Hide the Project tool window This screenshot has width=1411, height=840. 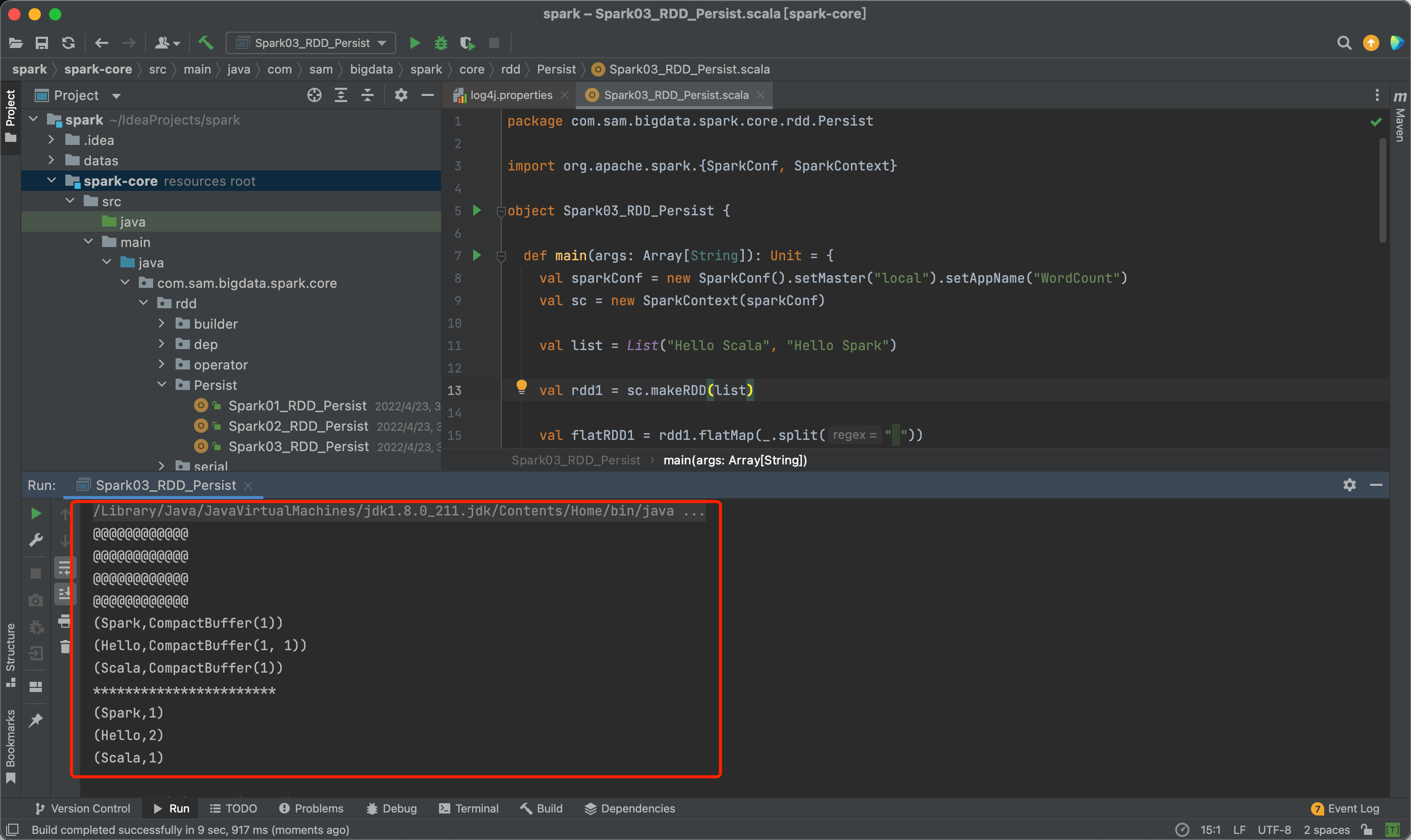pos(428,95)
